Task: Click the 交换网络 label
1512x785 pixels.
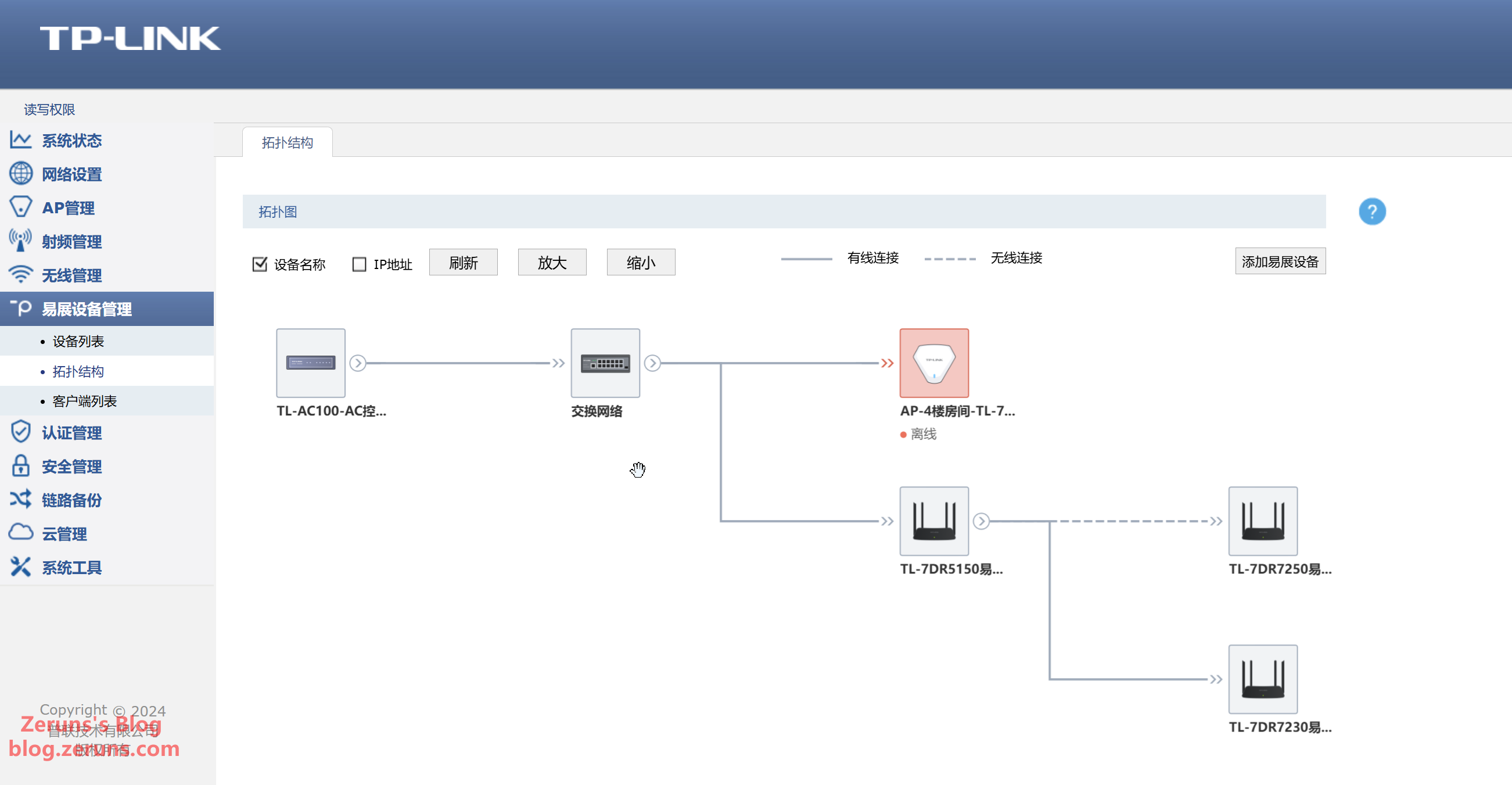Action: pos(597,411)
